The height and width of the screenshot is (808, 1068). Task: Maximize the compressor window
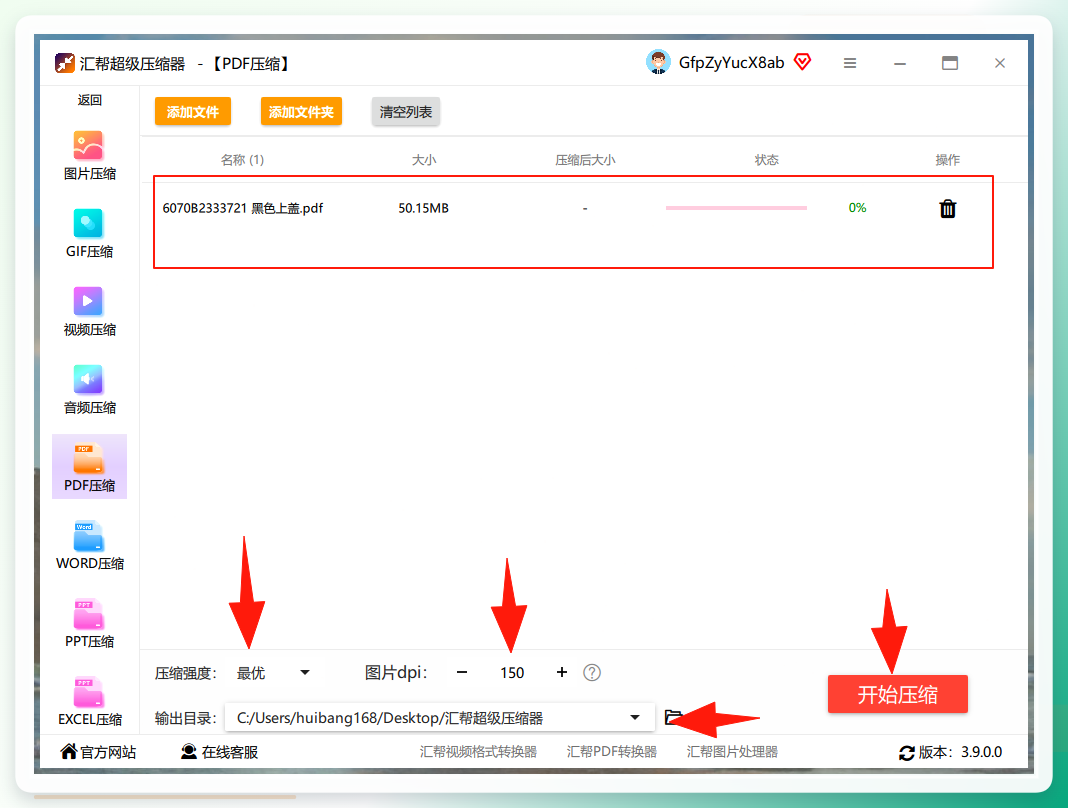[949, 63]
